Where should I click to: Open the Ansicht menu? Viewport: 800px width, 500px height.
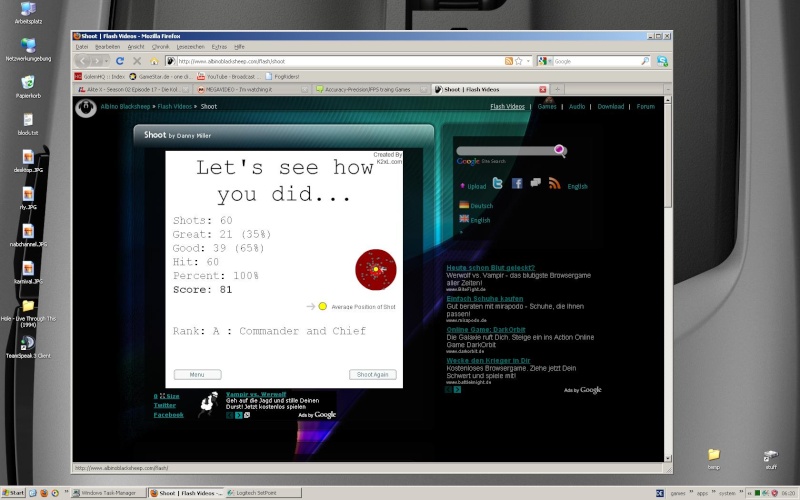(136, 46)
